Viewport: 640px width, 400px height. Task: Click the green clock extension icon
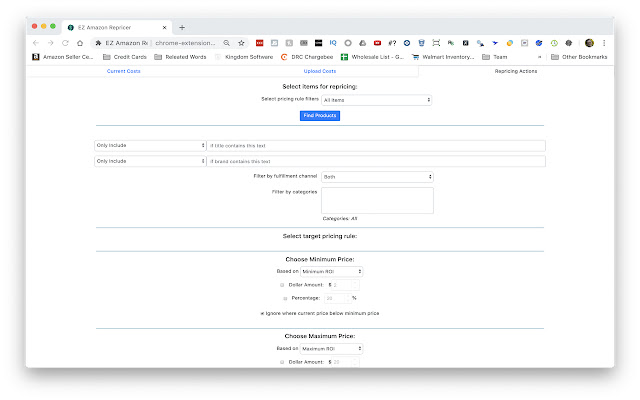click(554, 43)
